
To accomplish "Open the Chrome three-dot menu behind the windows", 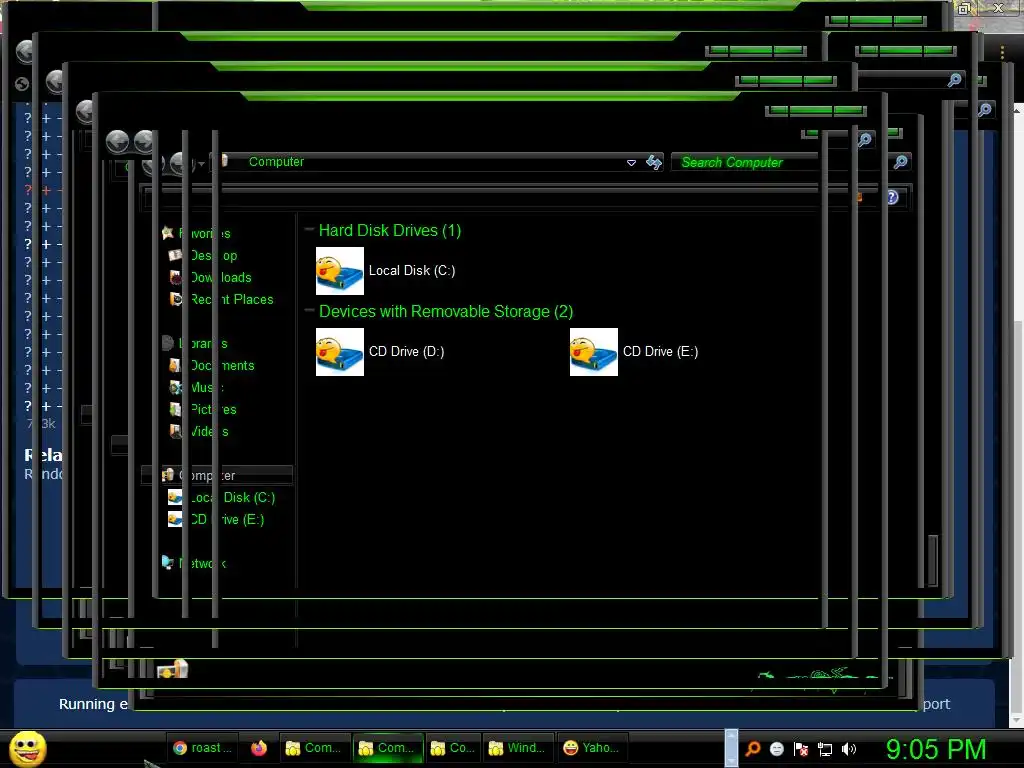I will click(1002, 51).
